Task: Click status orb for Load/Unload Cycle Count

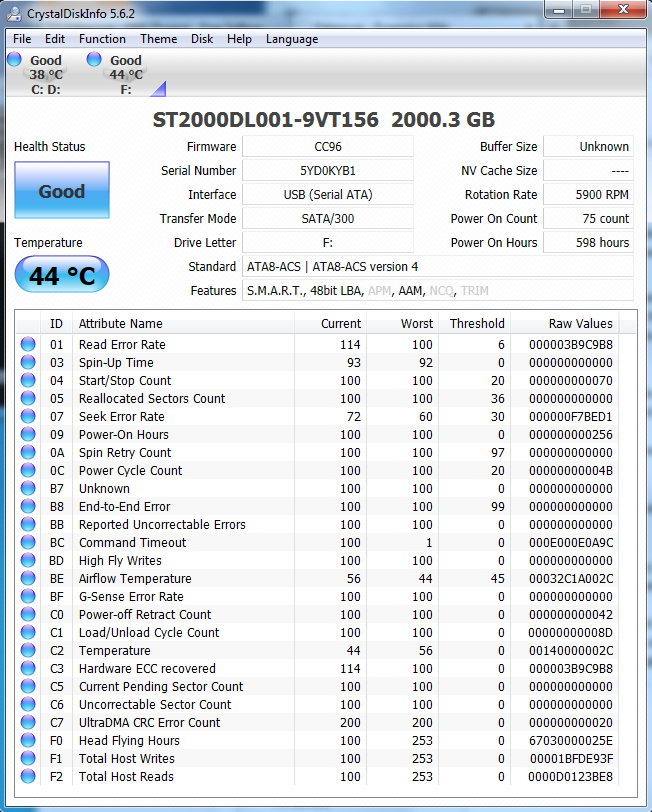Action: [x=28, y=632]
